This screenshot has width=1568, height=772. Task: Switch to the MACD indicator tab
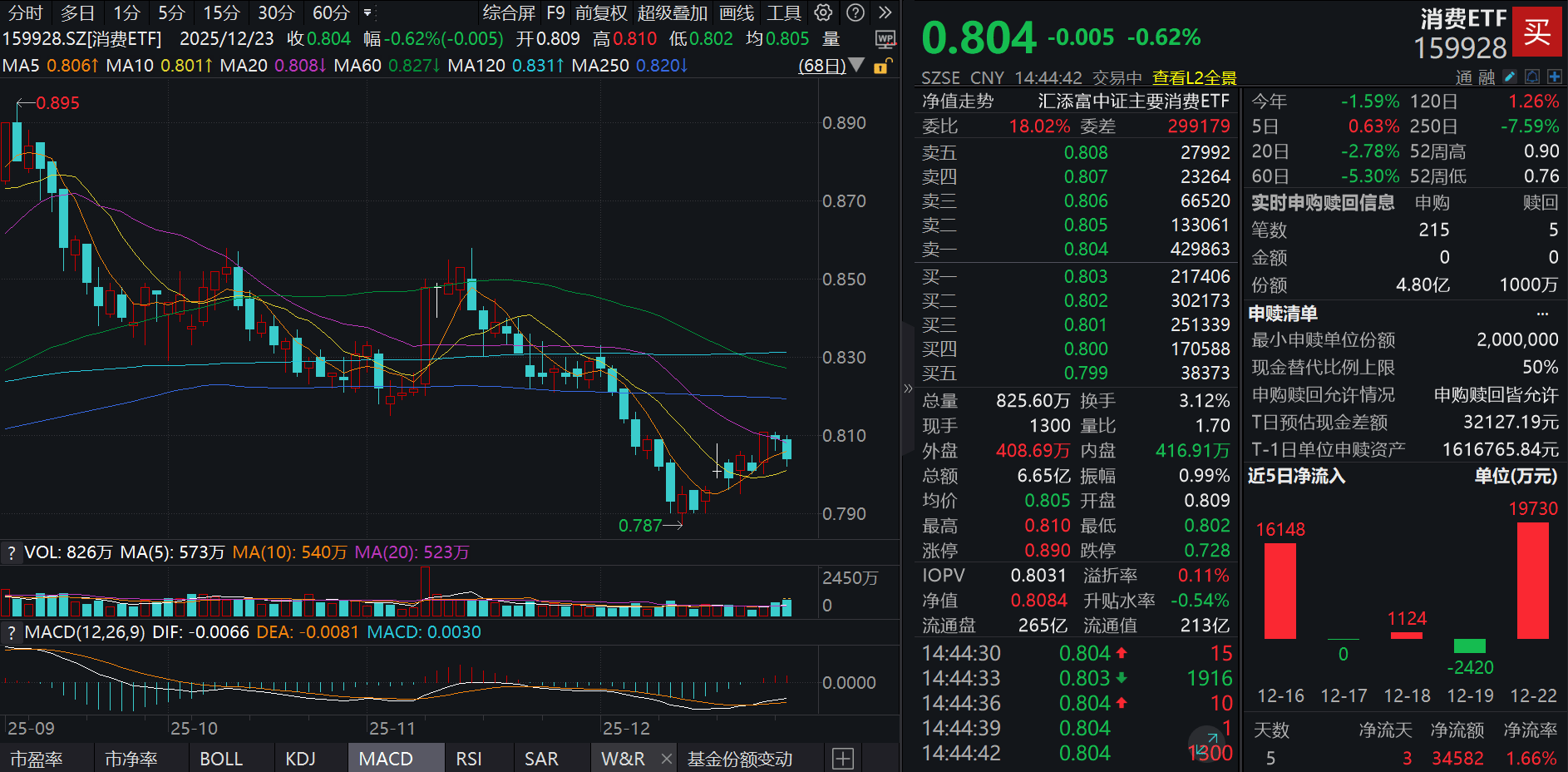[386, 759]
